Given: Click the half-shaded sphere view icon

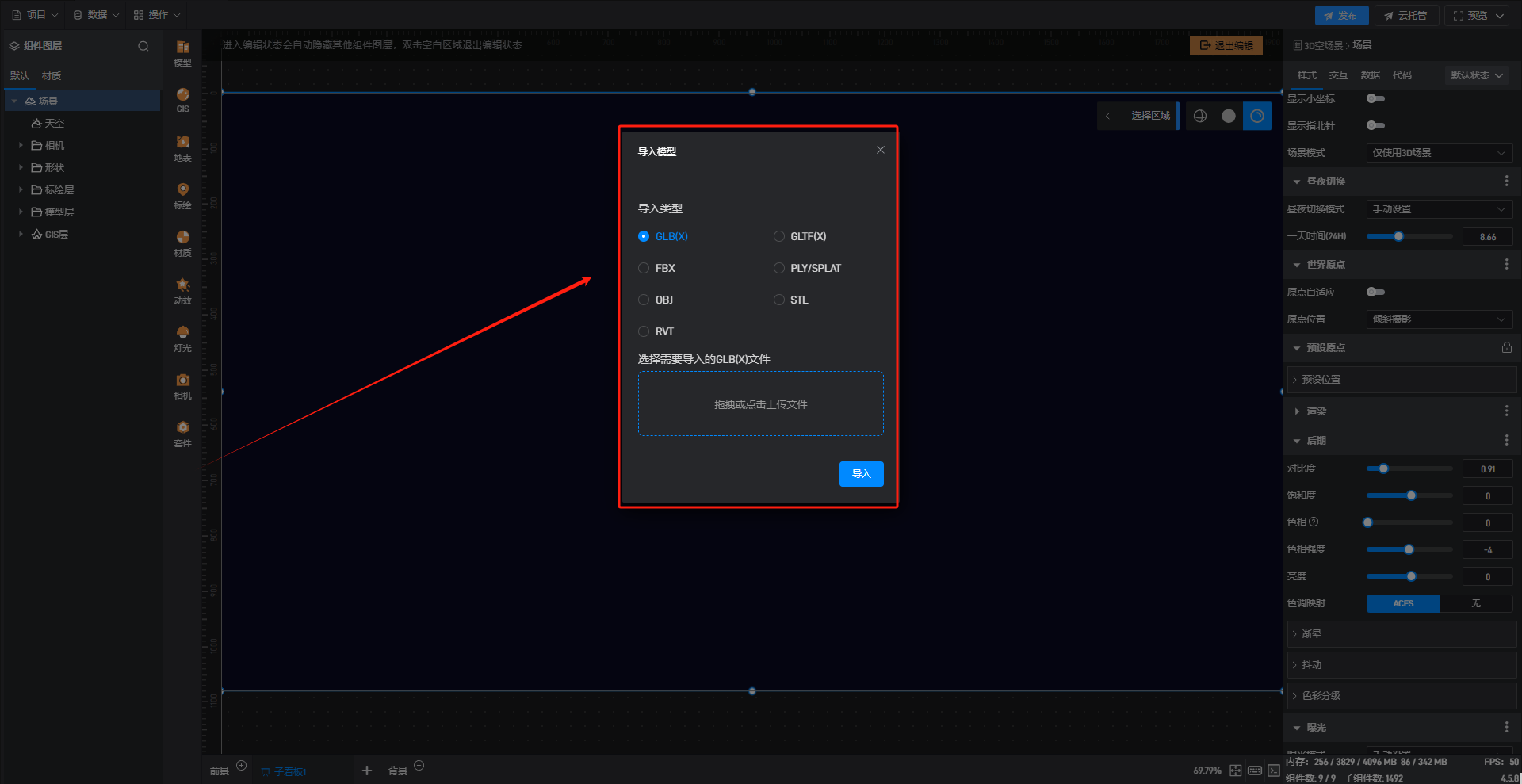Looking at the screenshot, I should coord(1200,116).
